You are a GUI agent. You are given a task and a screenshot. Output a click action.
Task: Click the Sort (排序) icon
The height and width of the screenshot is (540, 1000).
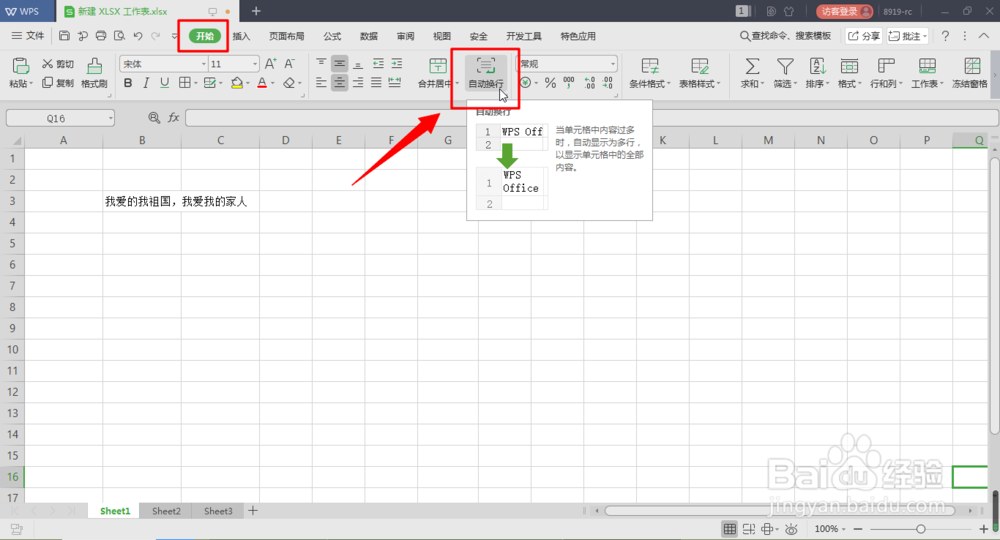(x=817, y=66)
